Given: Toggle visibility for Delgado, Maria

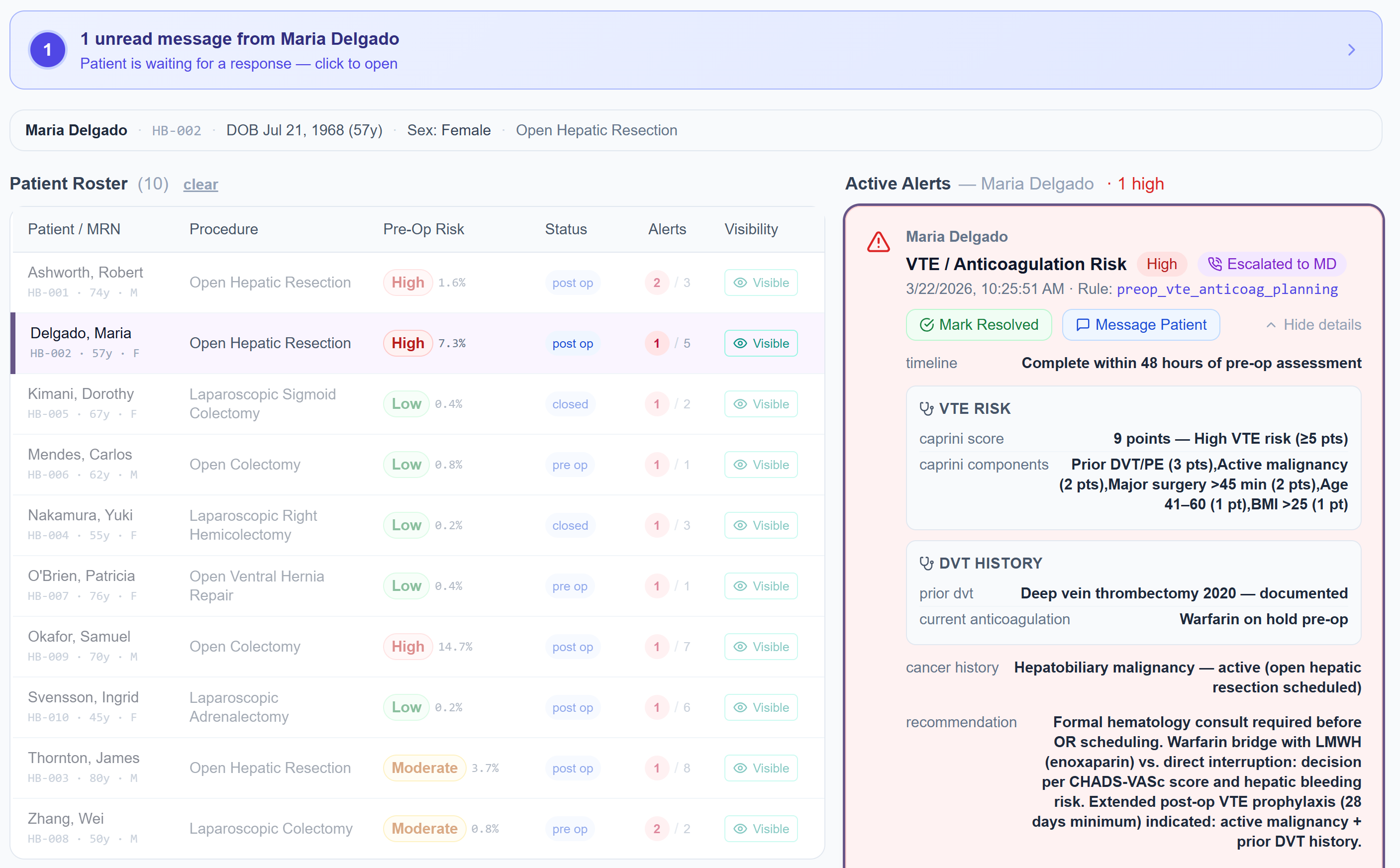Looking at the screenshot, I should coord(761,343).
